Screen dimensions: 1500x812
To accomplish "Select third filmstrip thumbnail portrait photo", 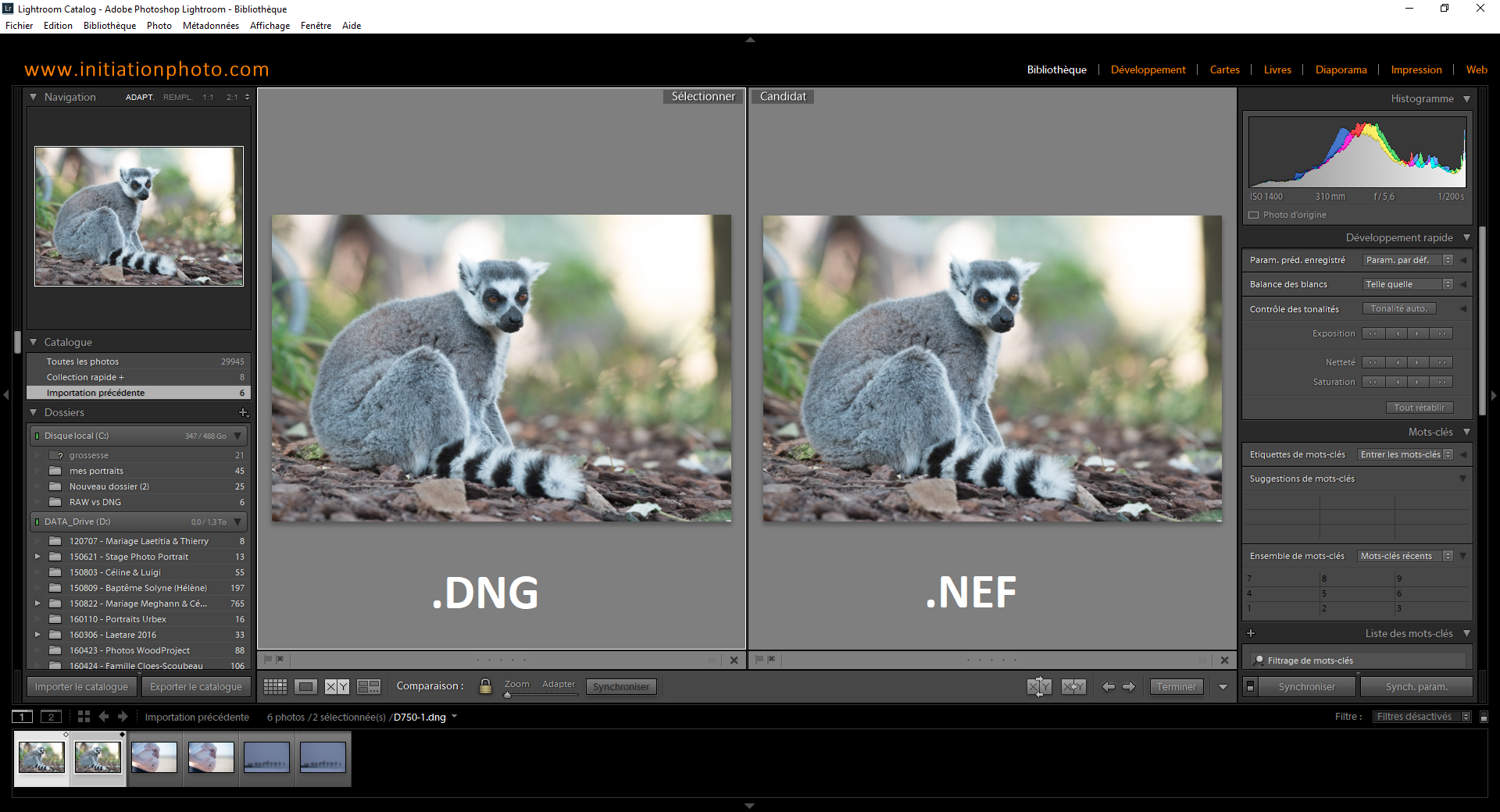I will [154, 757].
